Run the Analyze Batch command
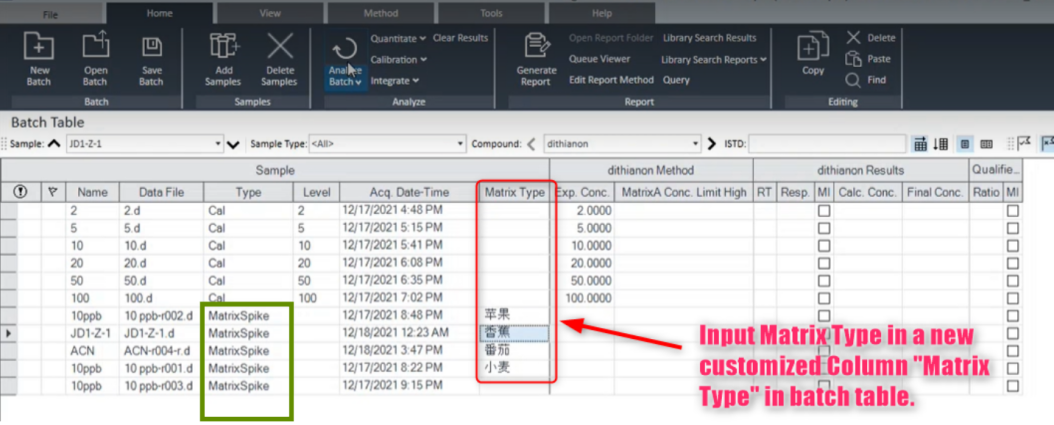This screenshot has width=1054, height=425. tap(346, 64)
